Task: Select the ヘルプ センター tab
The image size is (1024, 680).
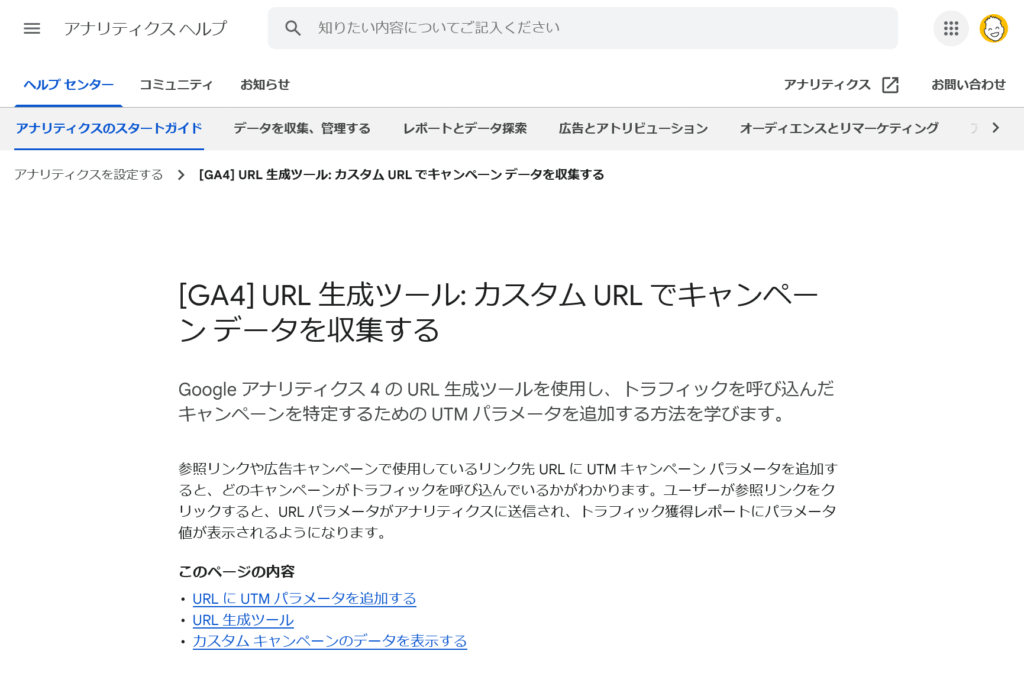Action: [69, 85]
